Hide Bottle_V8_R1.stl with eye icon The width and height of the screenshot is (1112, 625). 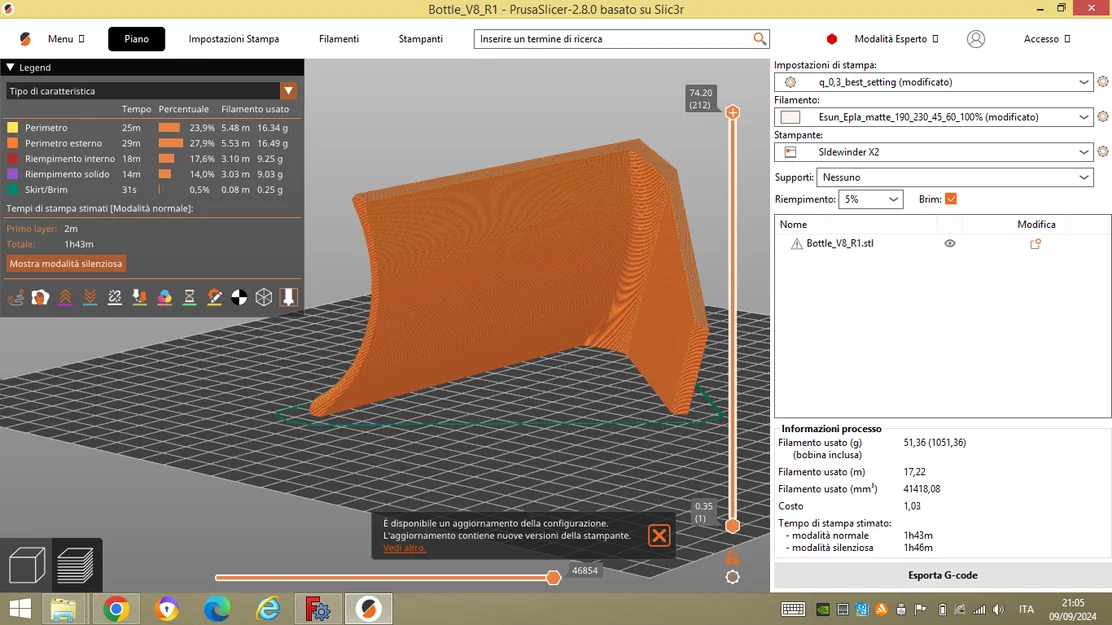click(950, 243)
